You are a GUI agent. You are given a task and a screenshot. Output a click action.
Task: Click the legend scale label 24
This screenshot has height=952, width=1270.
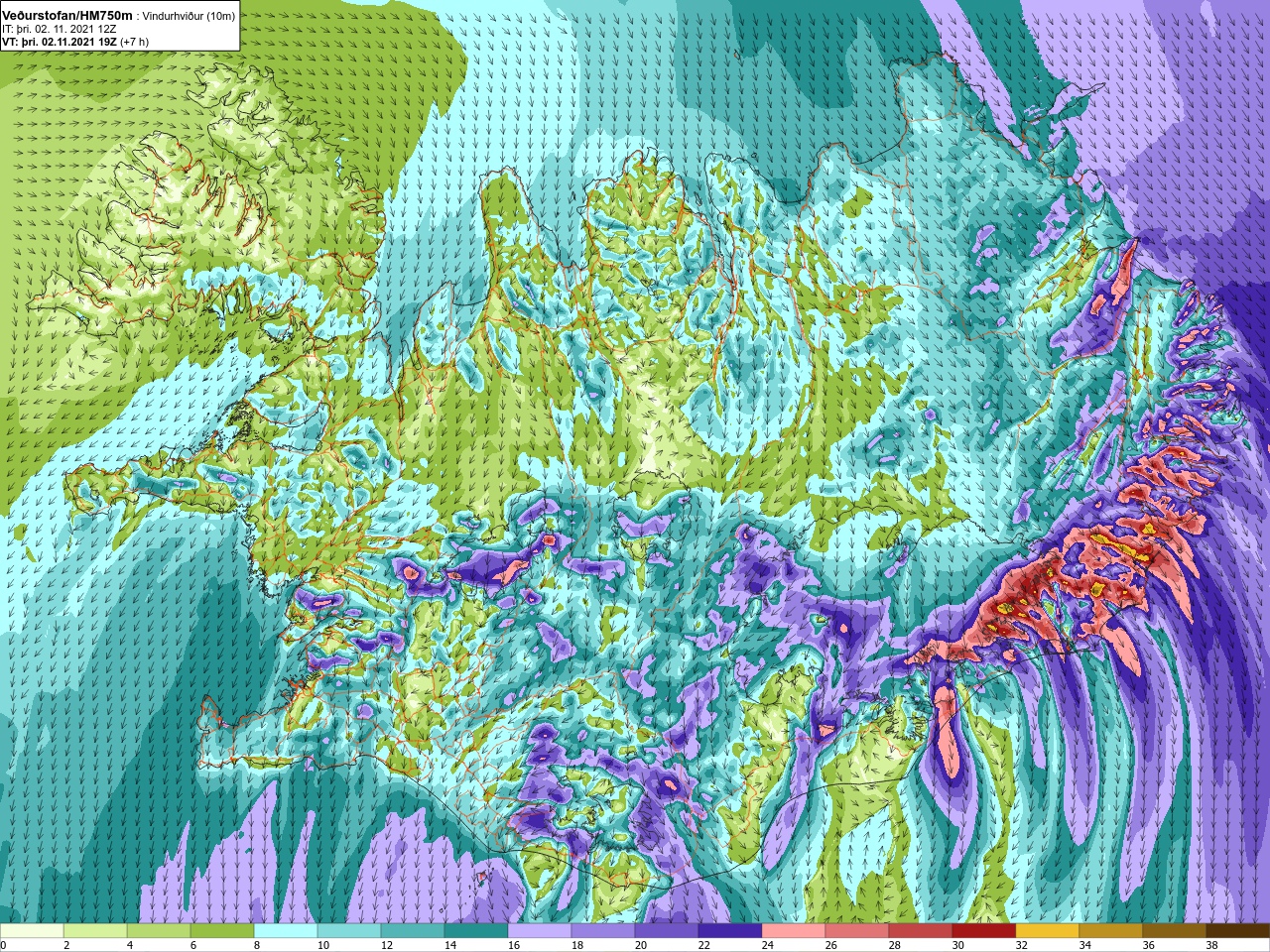pos(767,945)
